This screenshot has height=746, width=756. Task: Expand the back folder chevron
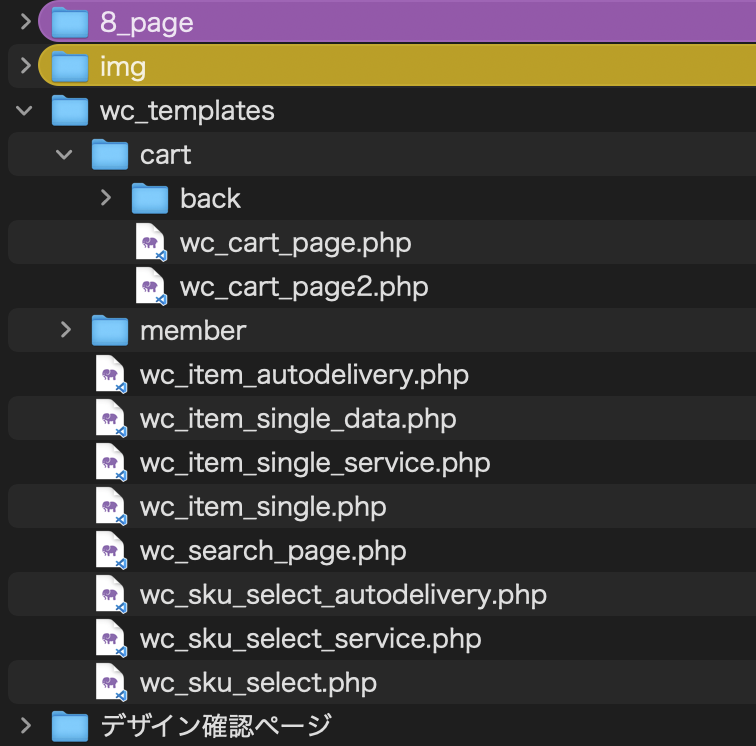tap(106, 198)
